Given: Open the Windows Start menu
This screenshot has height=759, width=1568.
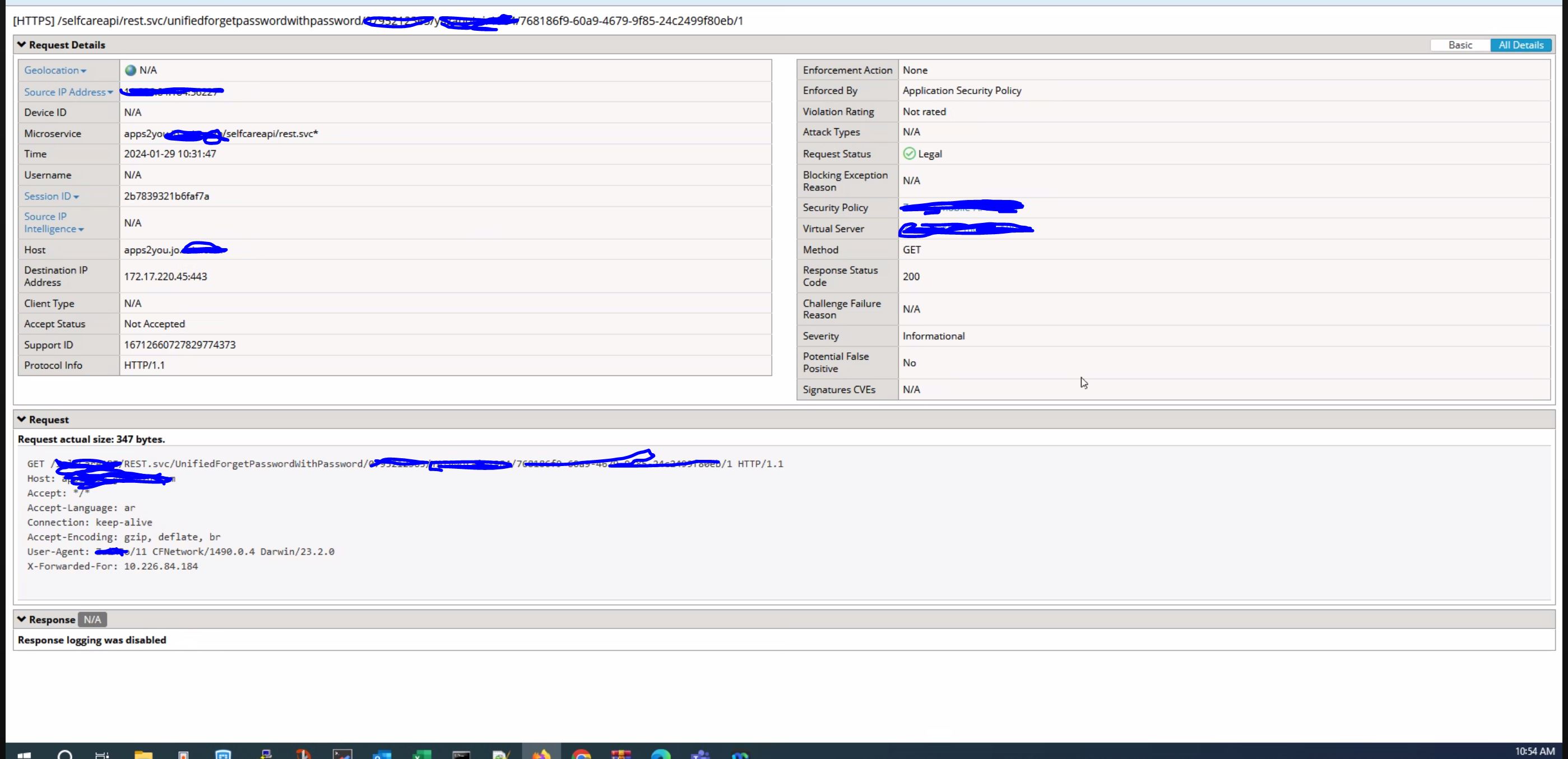Looking at the screenshot, I should coord(24,753).
